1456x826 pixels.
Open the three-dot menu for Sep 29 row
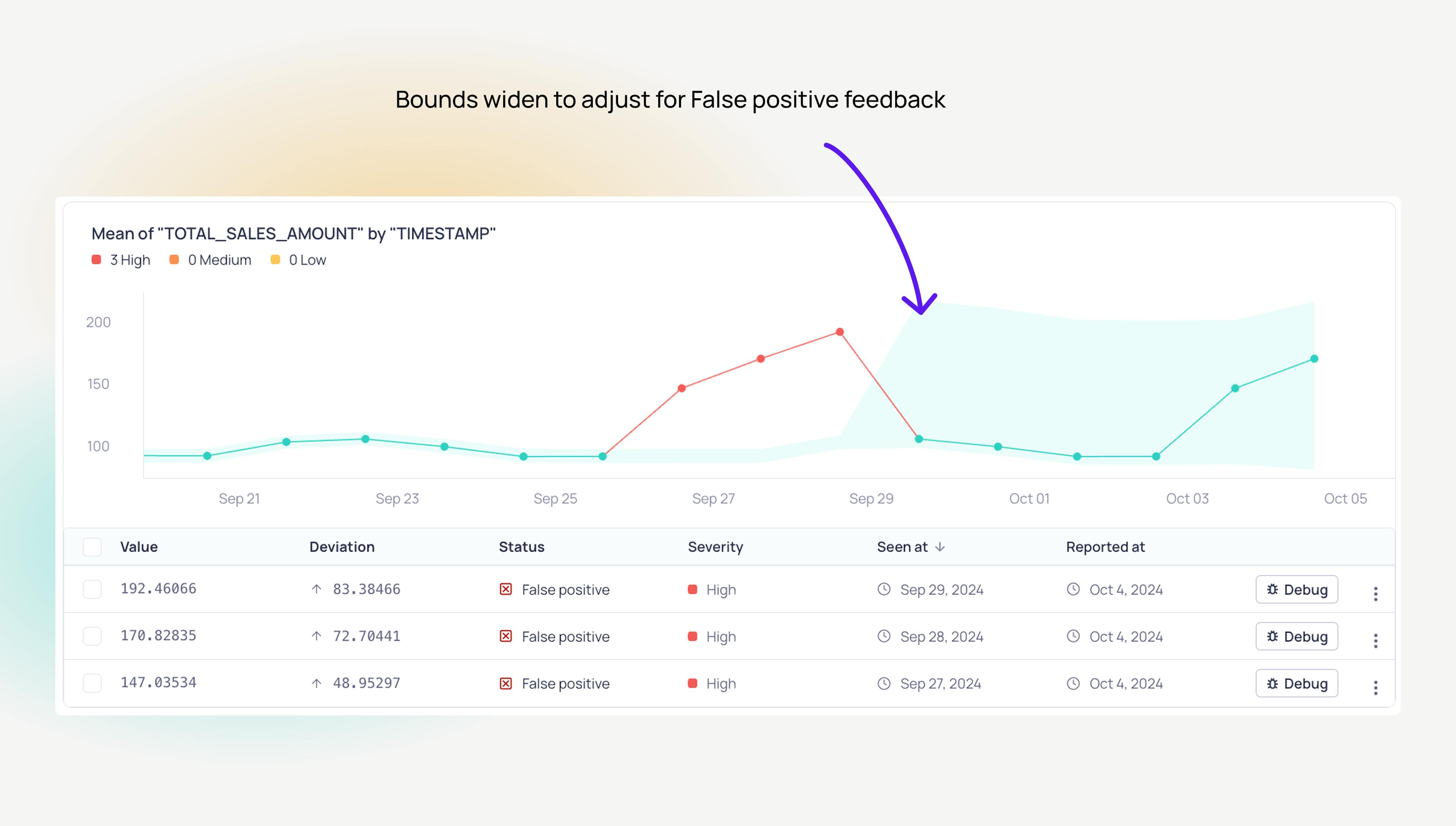pos(1375,593)
